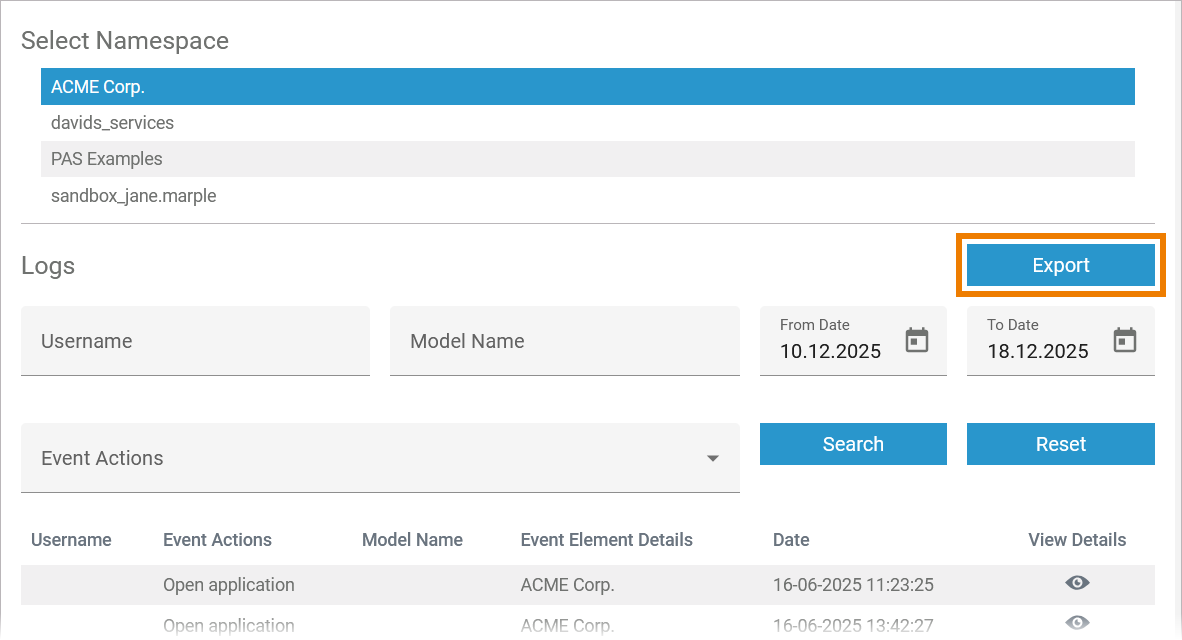The height and width of the screenshot is (640, 1182).
Task: Open the From Date calendar picker
Action: coord(916,340)
